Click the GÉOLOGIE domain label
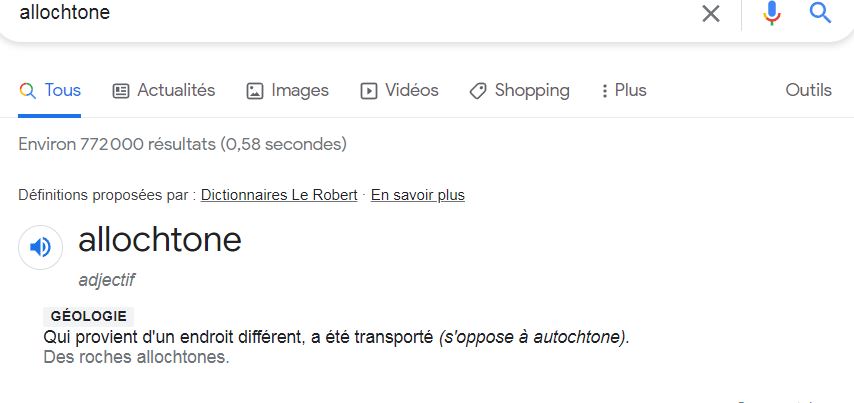The height and width of the screenshot is (403, 854). pos(89,316)
